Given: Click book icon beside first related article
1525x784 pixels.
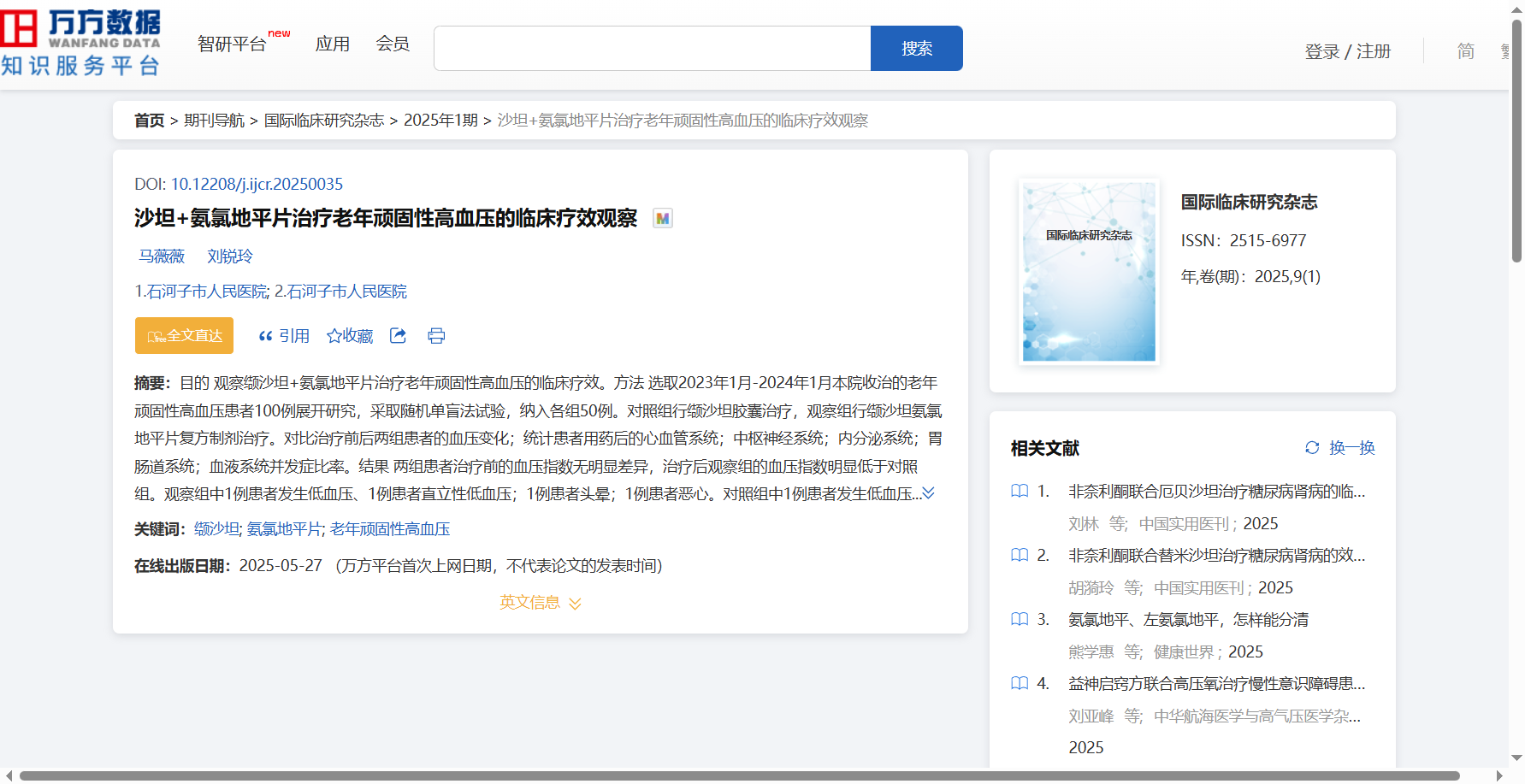Looking at the screenshot, I should pyautogui.click(x=1020, y=492).
